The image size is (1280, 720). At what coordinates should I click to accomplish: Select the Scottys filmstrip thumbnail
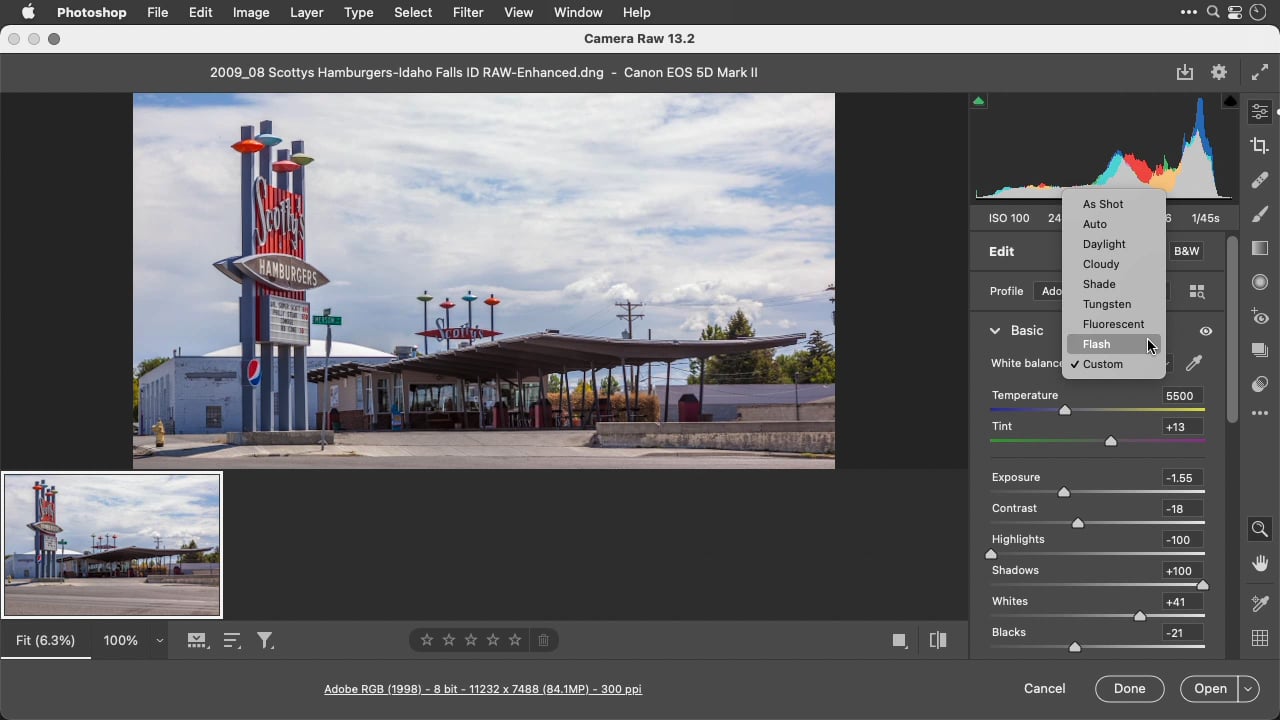pyautogui.click(x=112, y=545)
